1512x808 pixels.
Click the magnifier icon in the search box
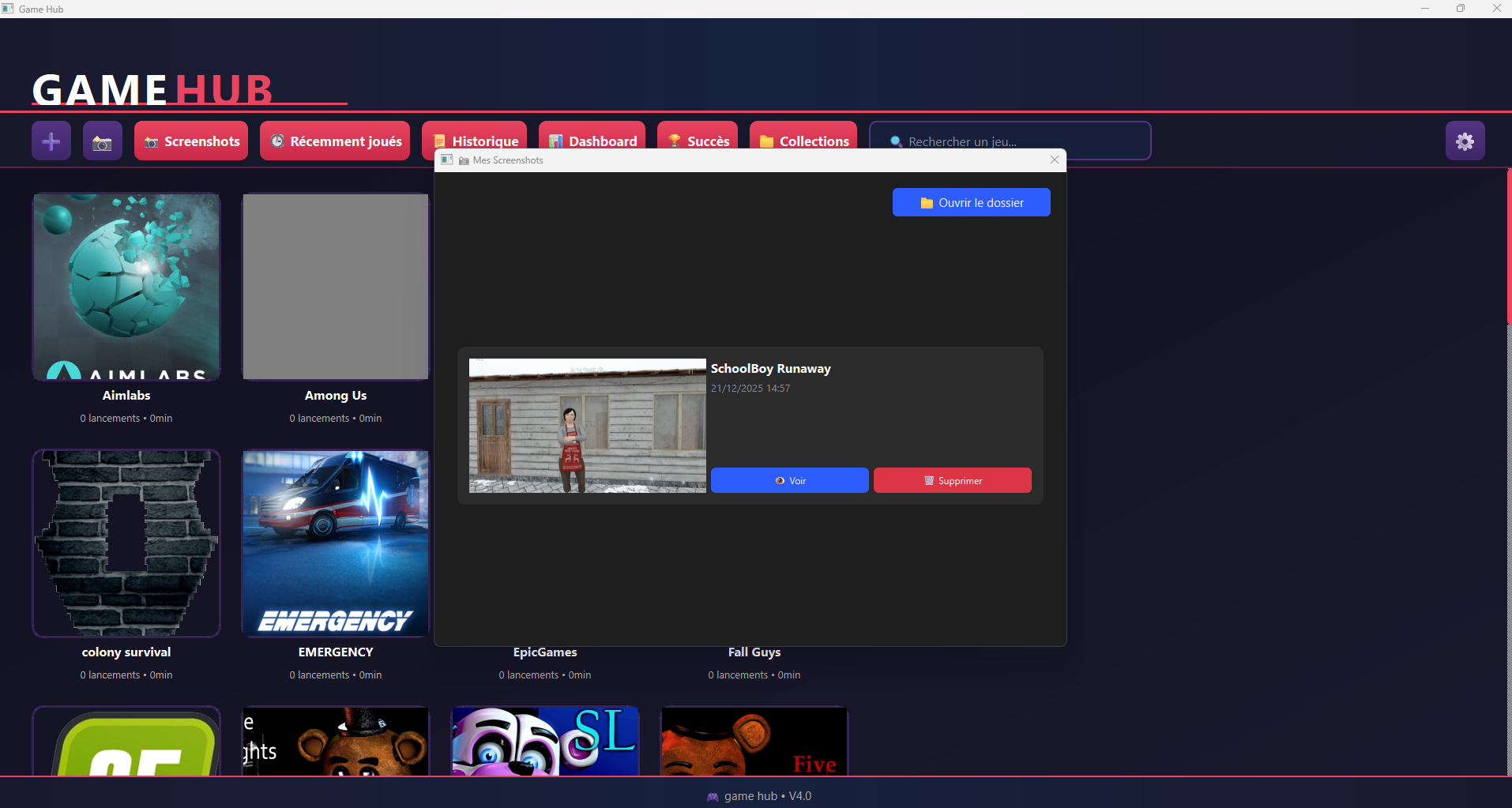click(896, 141)
